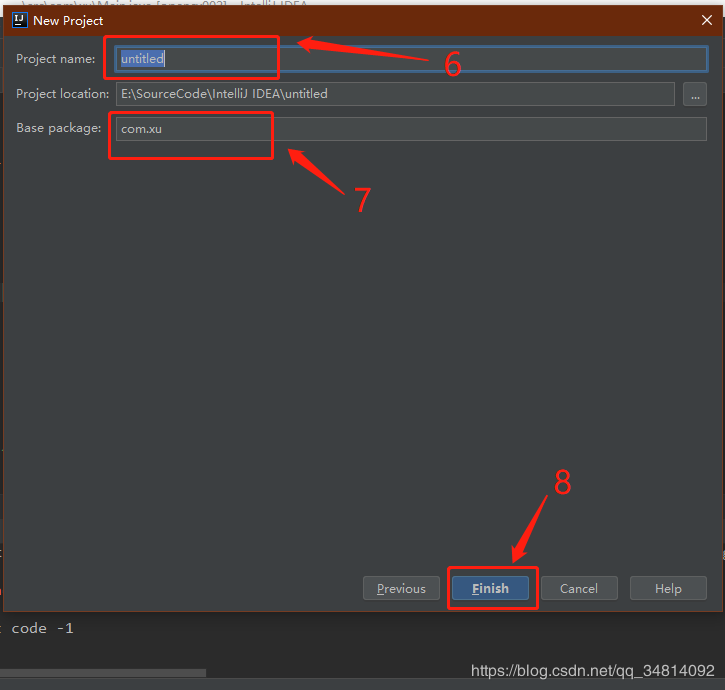Close the New Project dialog window
725x690 pixels.
(707, 20)
